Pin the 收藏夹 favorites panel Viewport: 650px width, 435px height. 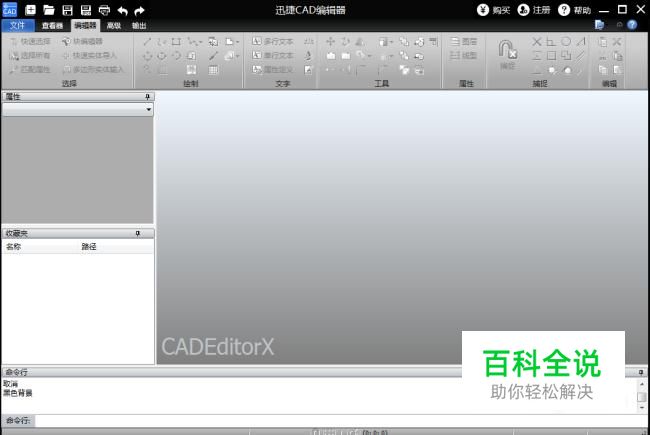click(x=138, y=233)
